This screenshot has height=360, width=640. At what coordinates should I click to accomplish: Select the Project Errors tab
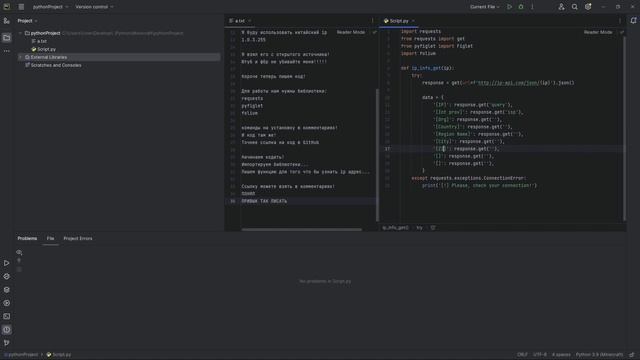[78, 238]
